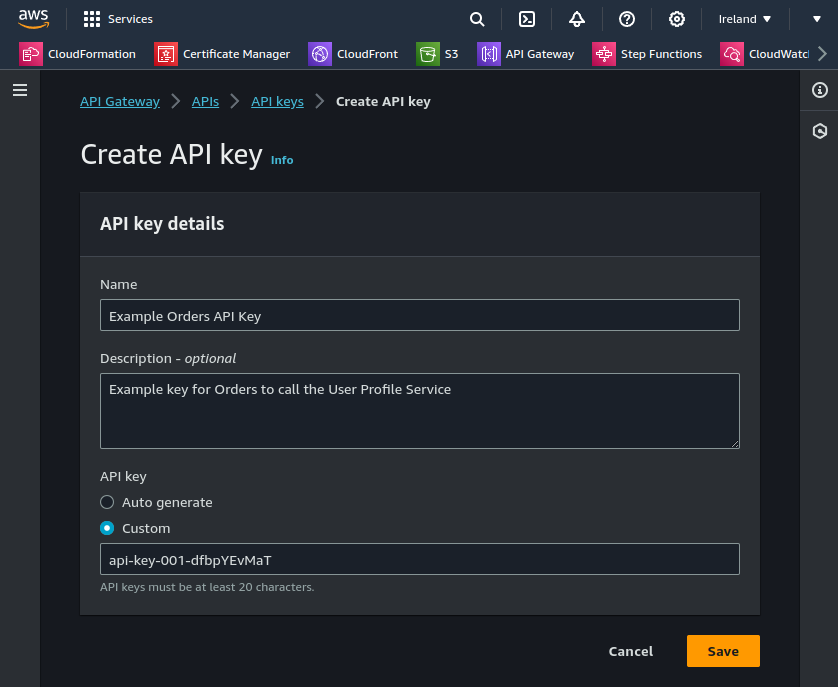Open the AWS console search
The width and height of the screenshot is (838, 687).
(477, 19)
